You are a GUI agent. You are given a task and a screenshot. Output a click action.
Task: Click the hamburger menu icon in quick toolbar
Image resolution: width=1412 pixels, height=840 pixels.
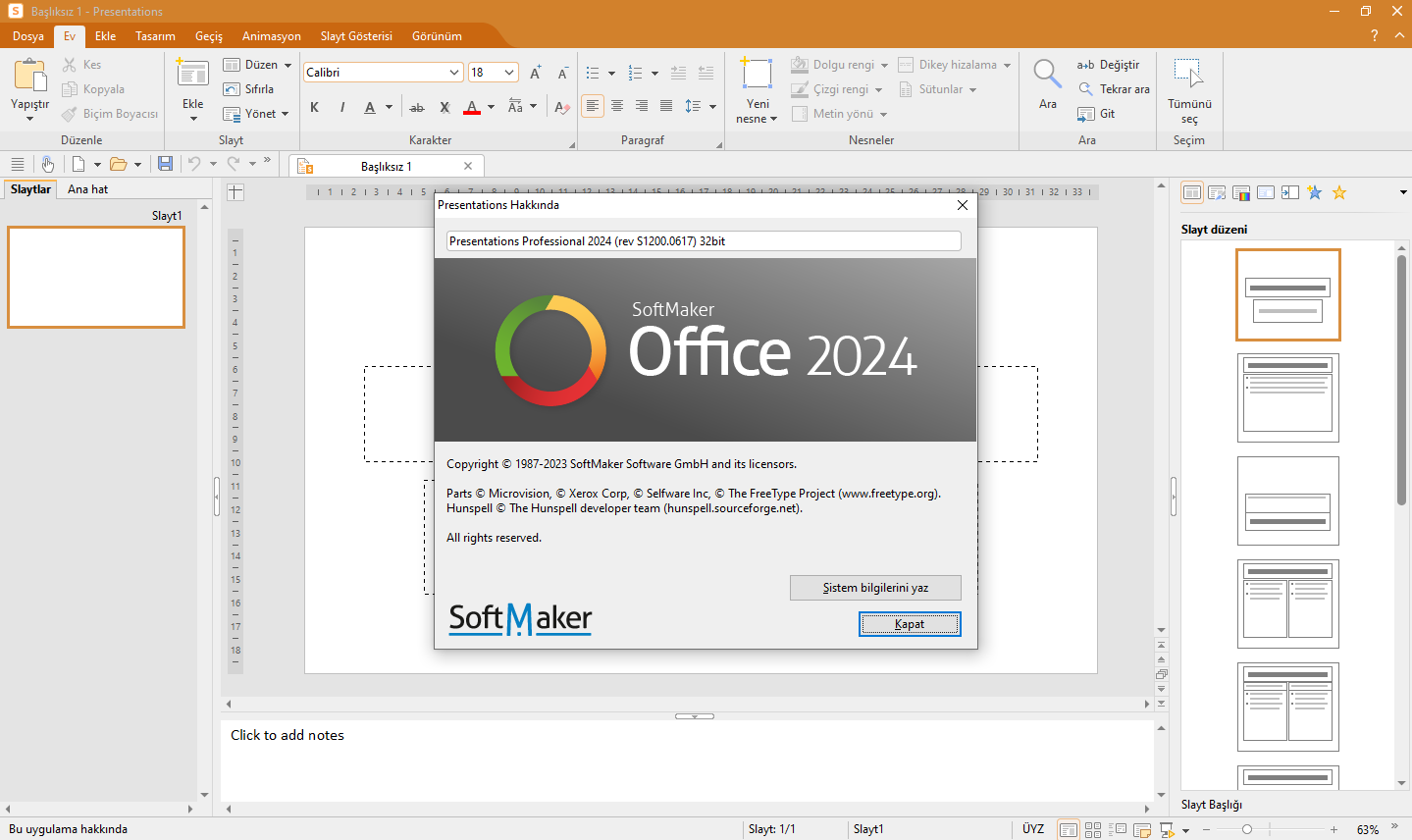(x=17, y=164)
